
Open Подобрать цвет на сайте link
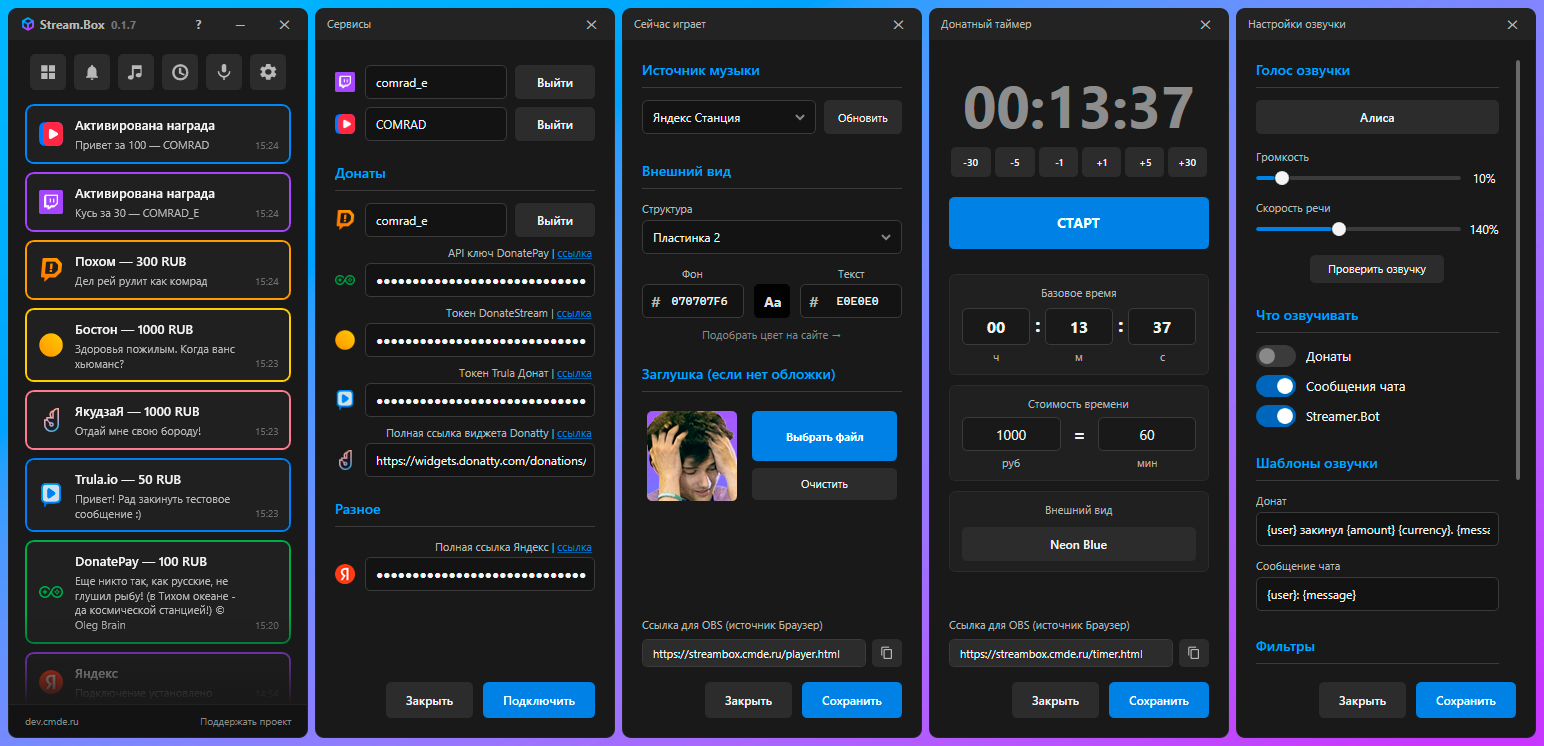(772, 335)
